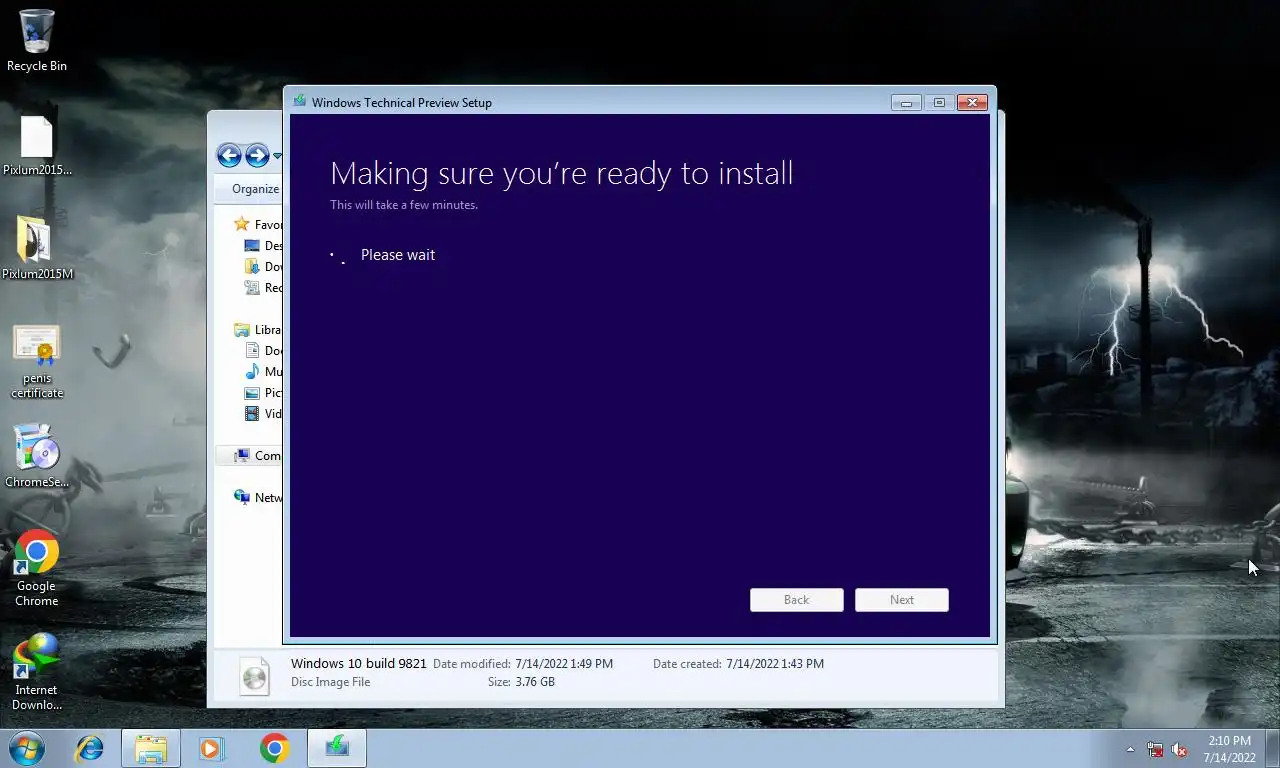Screen dimensions: 1280x768
Task: Select Recent Places under Favorites
Action: [264, 288]
